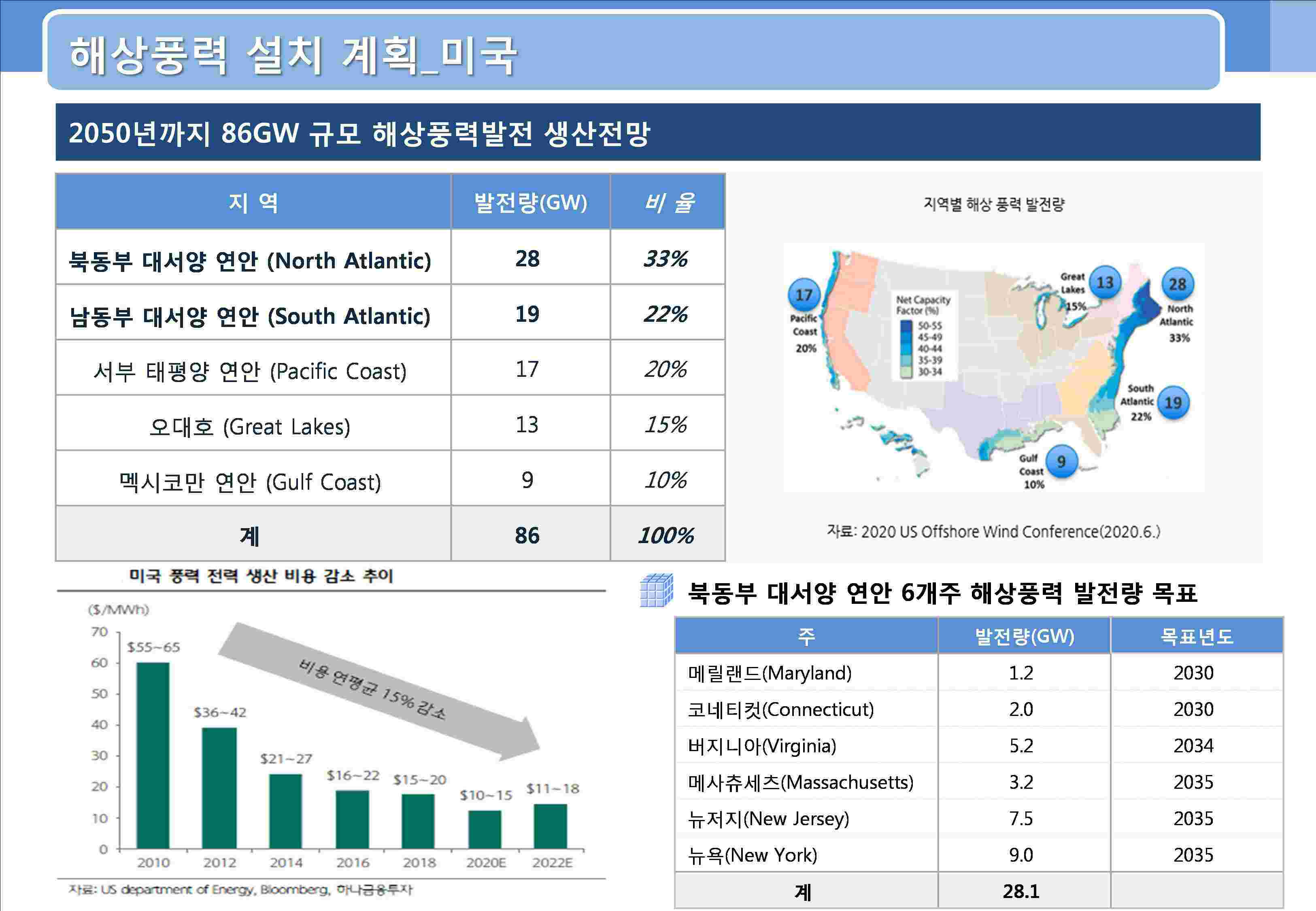The width and height of the screenshot is (1316, 911).
Task: Click the 2010 green bar in chart
Action: coord(153,755)
